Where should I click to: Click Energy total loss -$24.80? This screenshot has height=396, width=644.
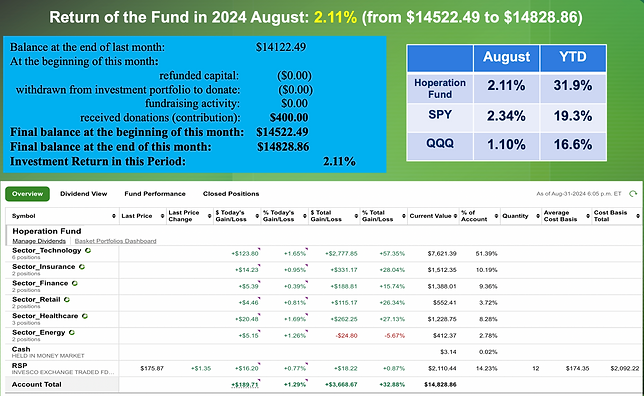346,336
